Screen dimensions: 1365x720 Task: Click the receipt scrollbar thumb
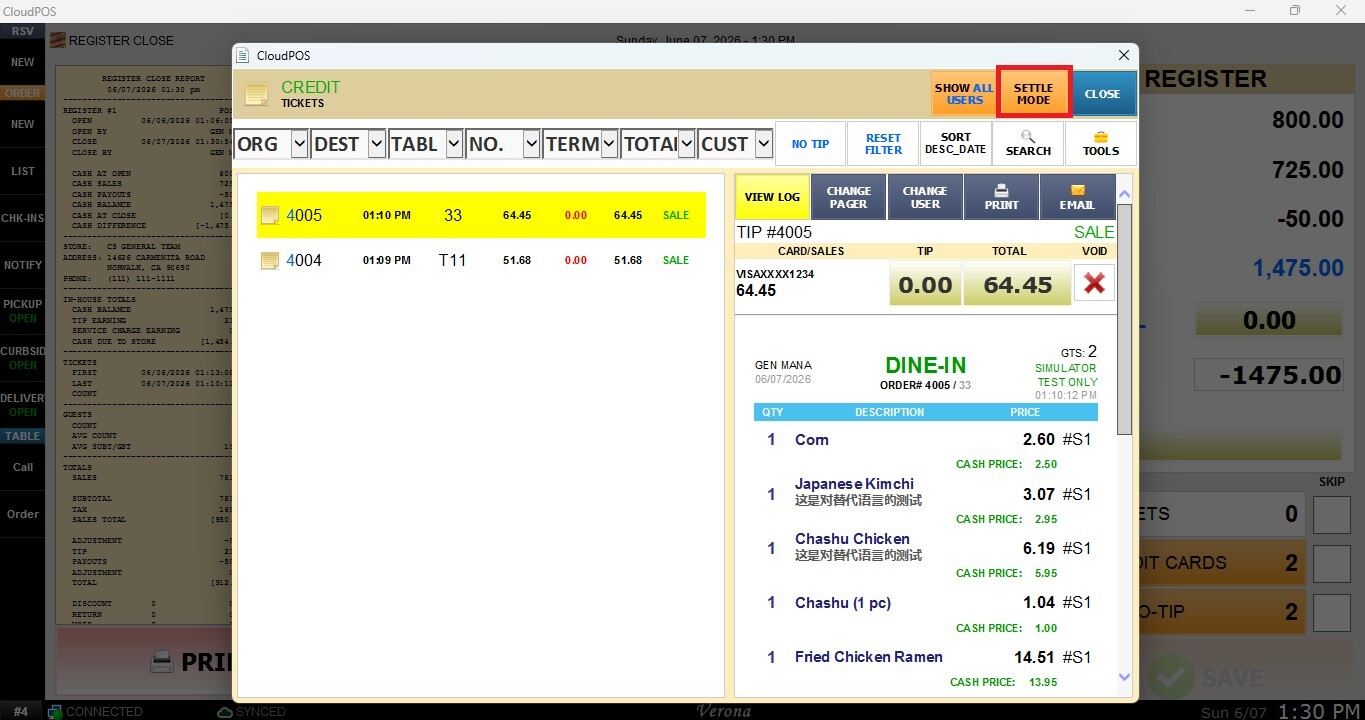click(x=1124, y=319)
